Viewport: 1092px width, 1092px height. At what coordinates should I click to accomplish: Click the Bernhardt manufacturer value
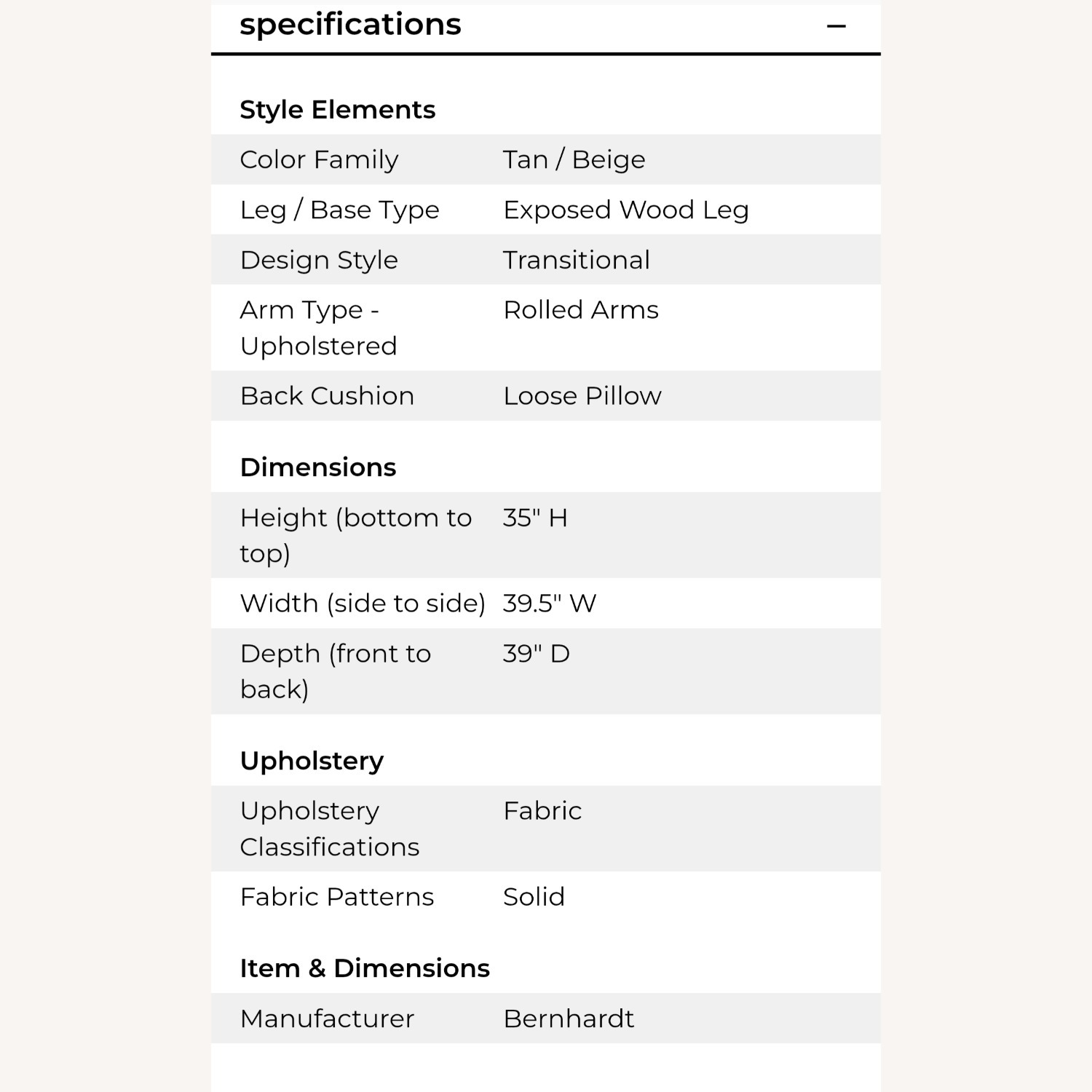point(568,1018)
